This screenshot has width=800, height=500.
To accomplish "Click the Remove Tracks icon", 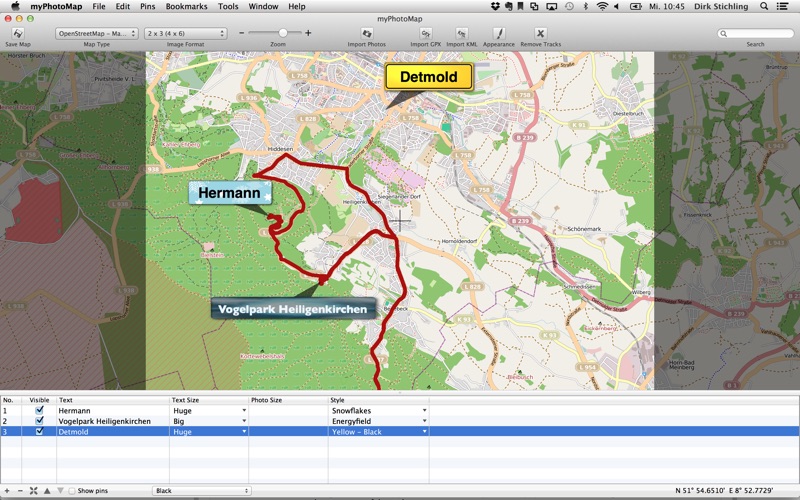I will pyautogui.click(x=540, y=34).
